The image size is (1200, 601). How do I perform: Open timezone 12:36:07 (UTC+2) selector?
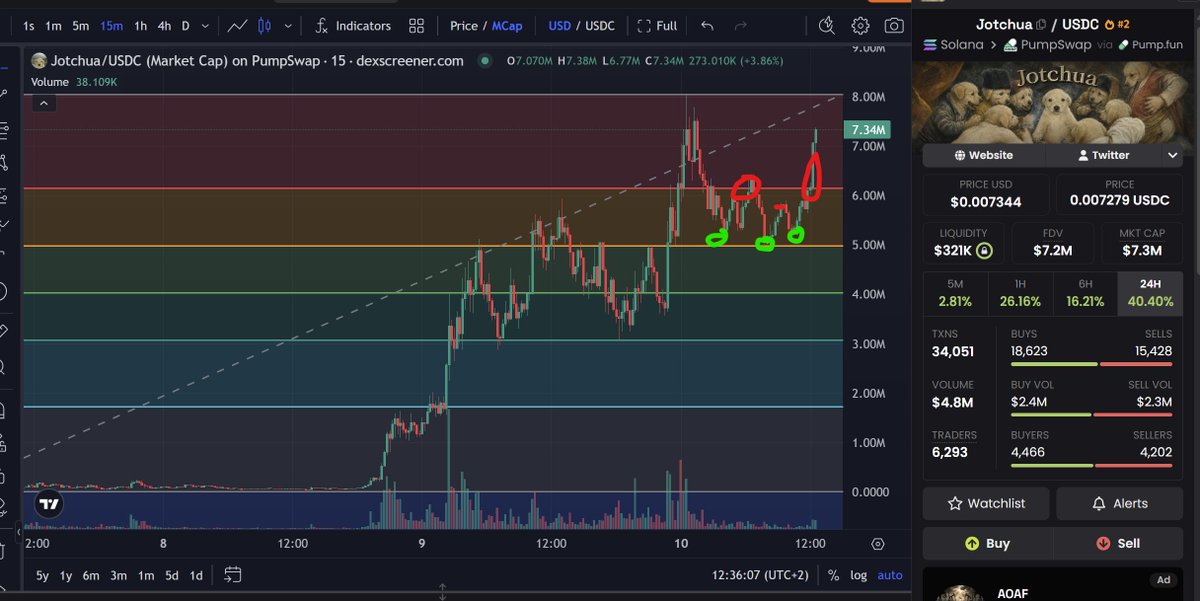pyautogui.click(x=758, y=575)
